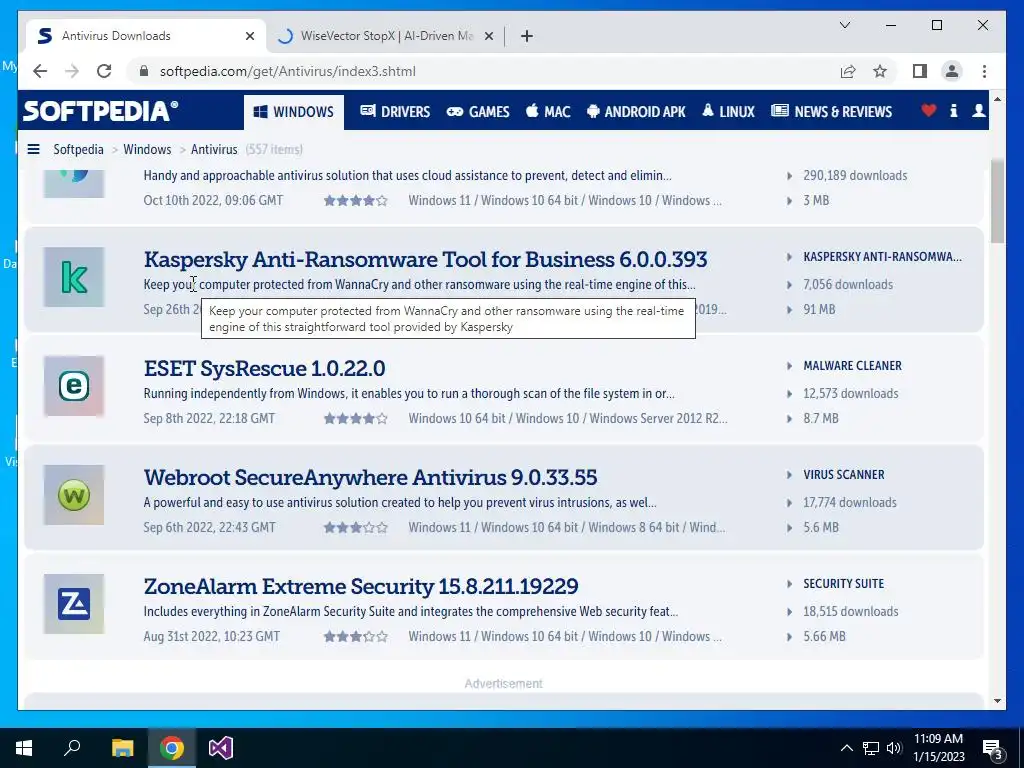The height and width of the screenshot is (768, 1024).
Task: Click the ZoneAlarm star rating
Action: (356, 637)
